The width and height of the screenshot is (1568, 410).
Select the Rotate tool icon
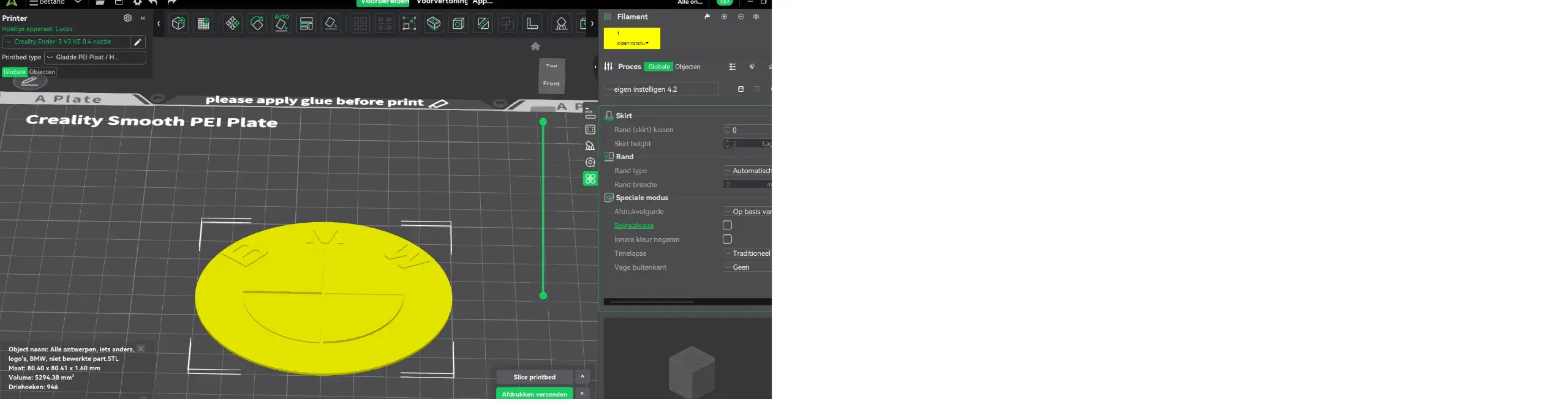257,24
